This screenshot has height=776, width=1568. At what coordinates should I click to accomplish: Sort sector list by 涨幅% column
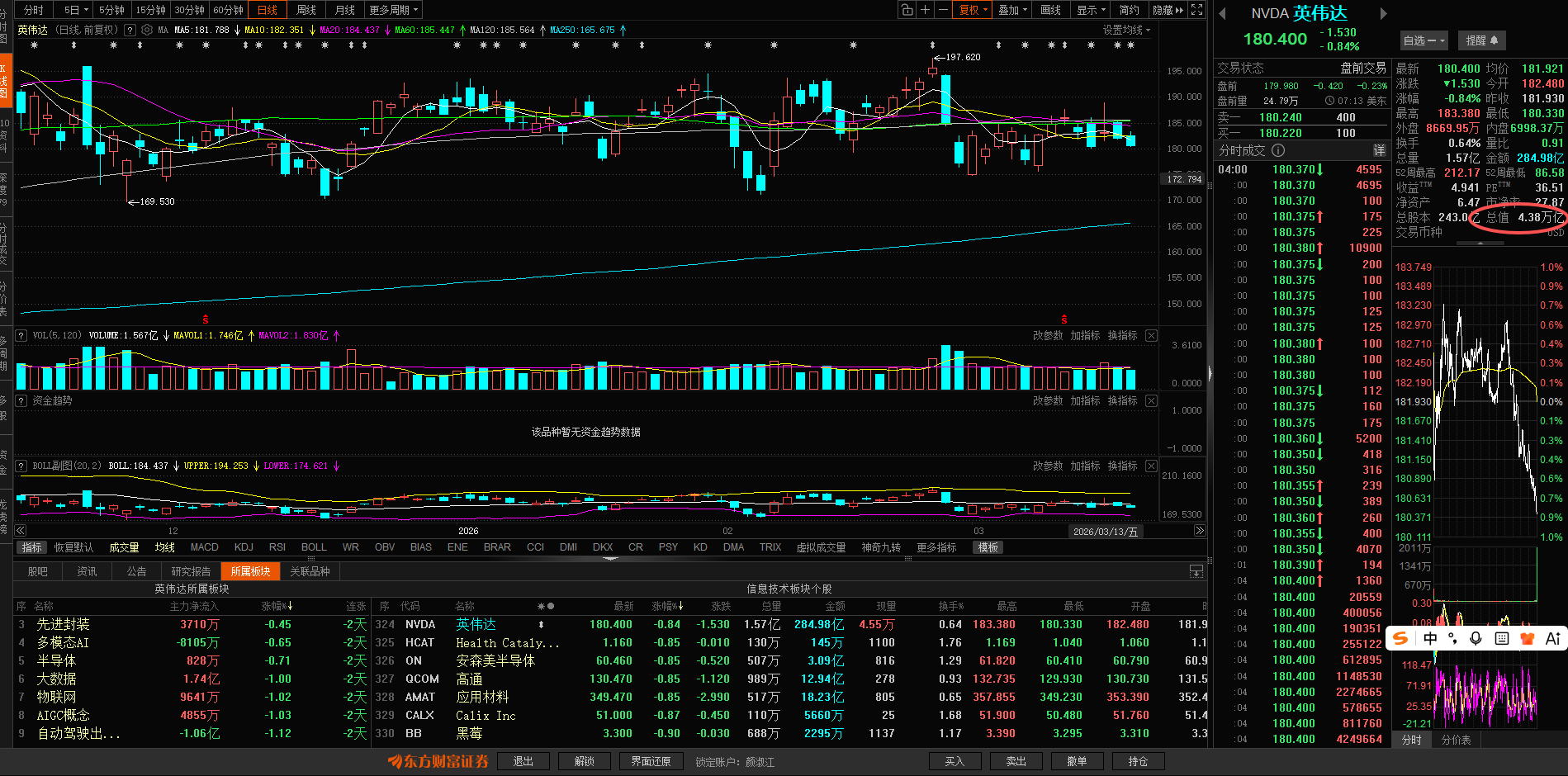[x=277, y=606]
